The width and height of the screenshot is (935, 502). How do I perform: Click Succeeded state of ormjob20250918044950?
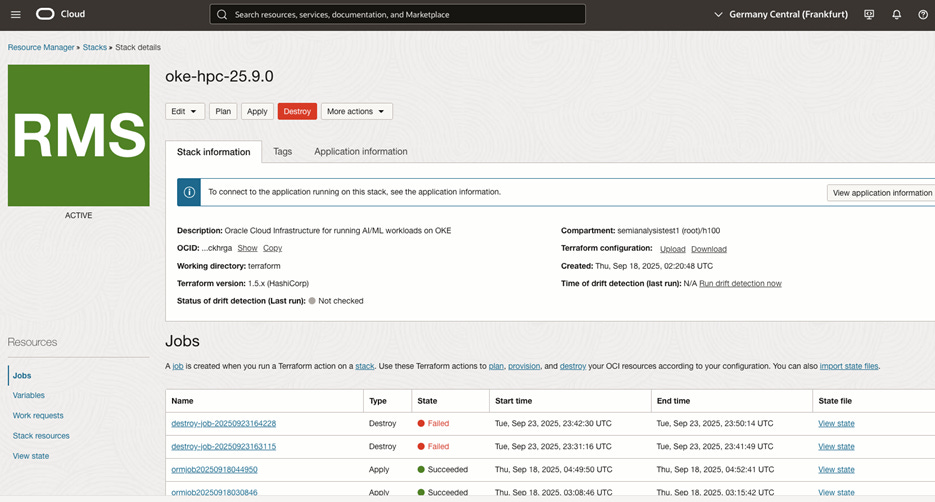click(443, 470)
